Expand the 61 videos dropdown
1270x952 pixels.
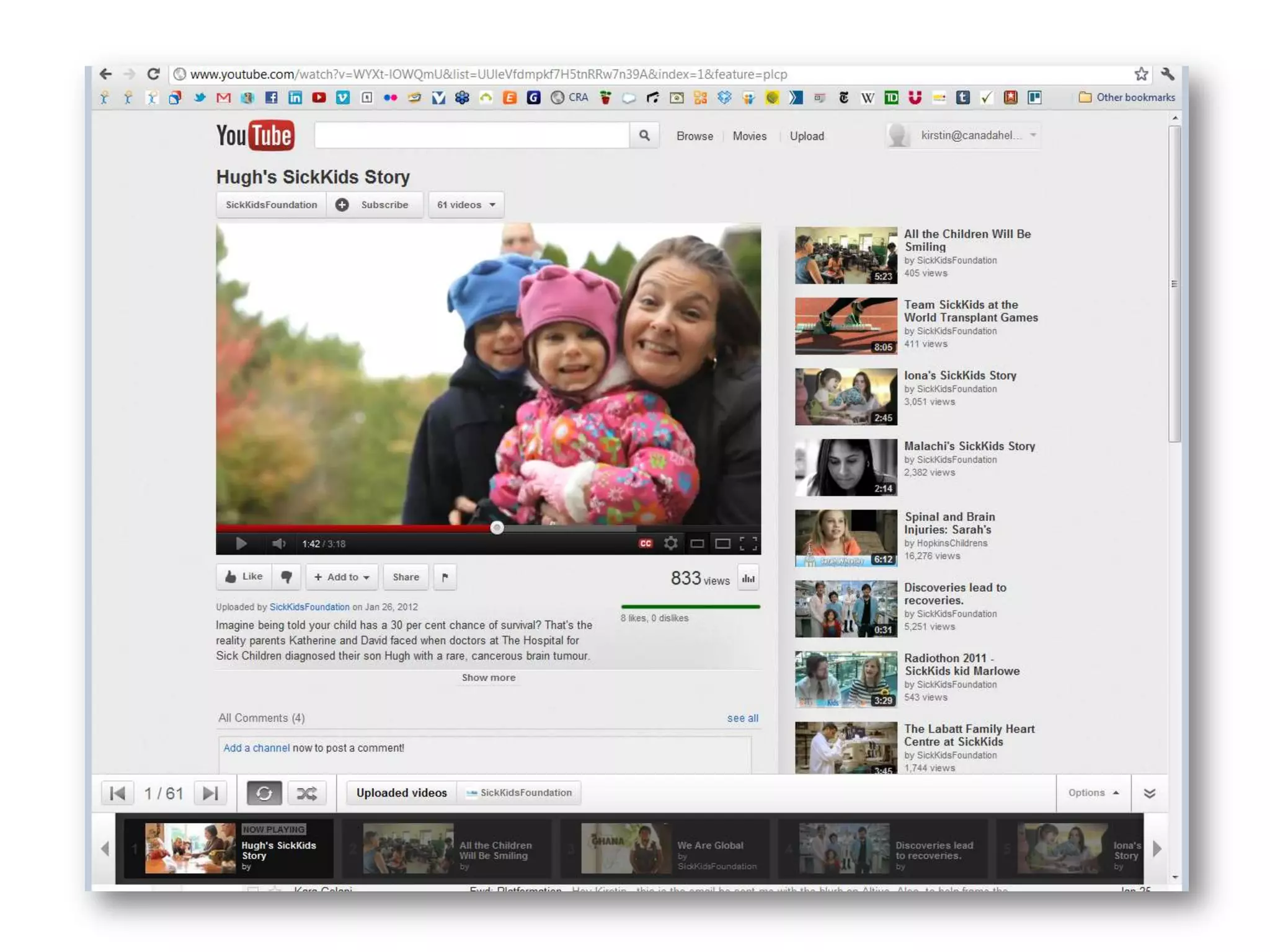click(x=466, y=205)
